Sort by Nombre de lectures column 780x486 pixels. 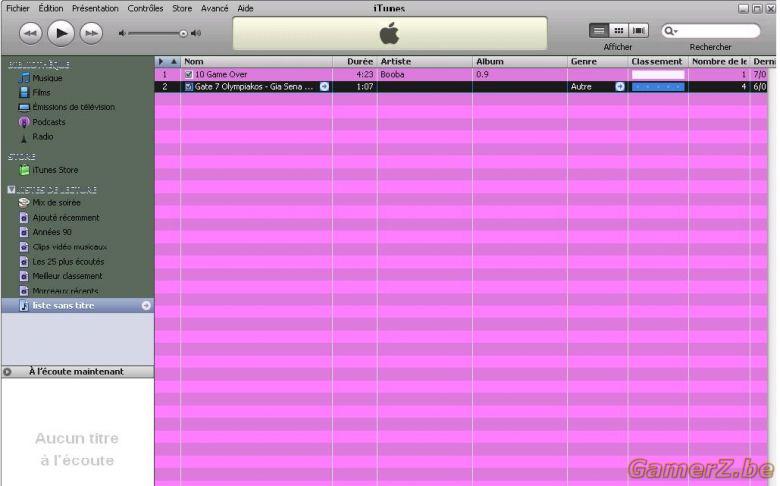coord(719,62)
